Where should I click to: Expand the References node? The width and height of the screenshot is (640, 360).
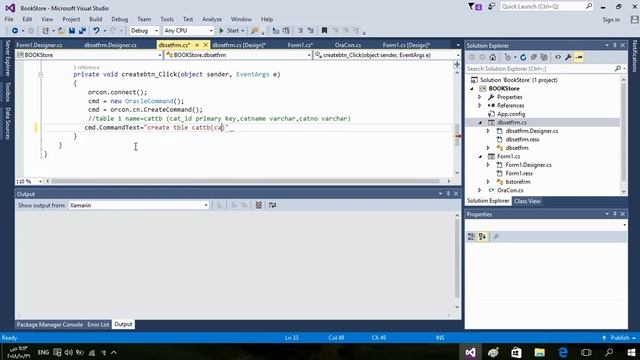[480, 105]
